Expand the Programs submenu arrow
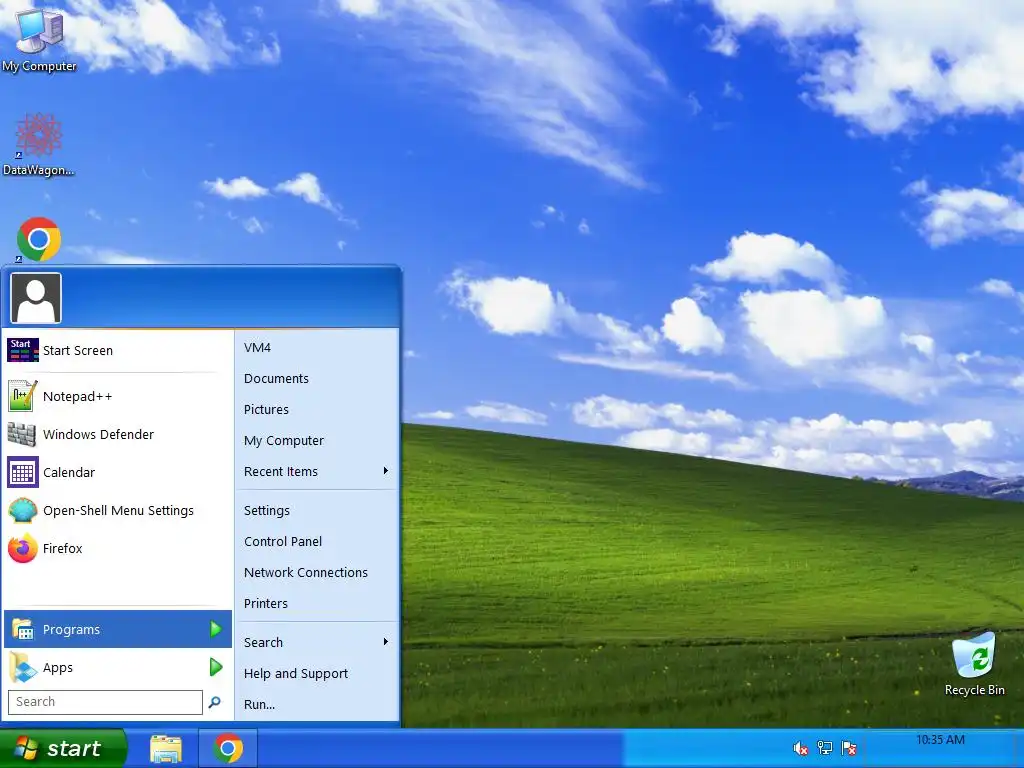This screenshot has width=1024, height=768. click(216, 629)
